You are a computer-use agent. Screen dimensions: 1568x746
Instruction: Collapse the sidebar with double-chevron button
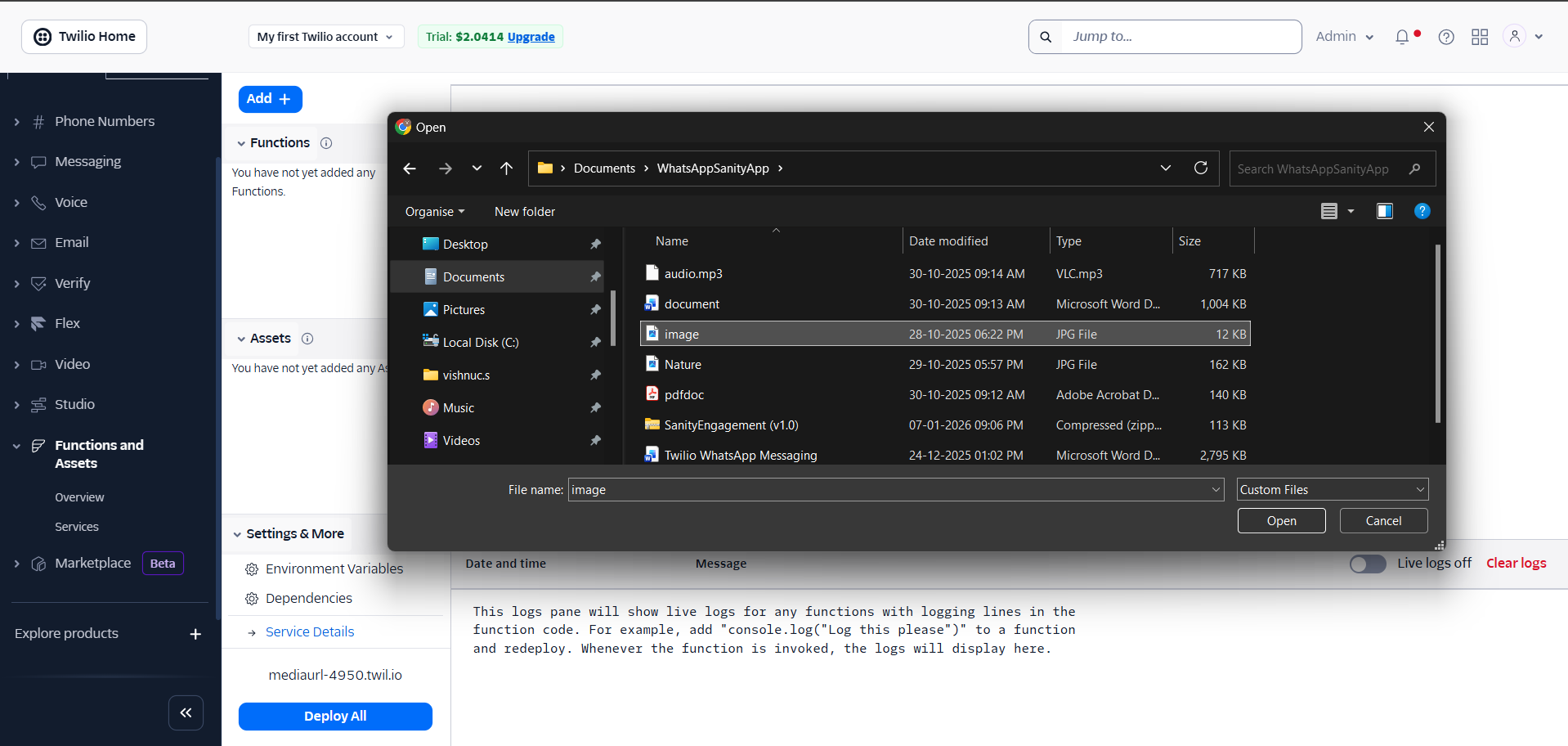[186, 712]
